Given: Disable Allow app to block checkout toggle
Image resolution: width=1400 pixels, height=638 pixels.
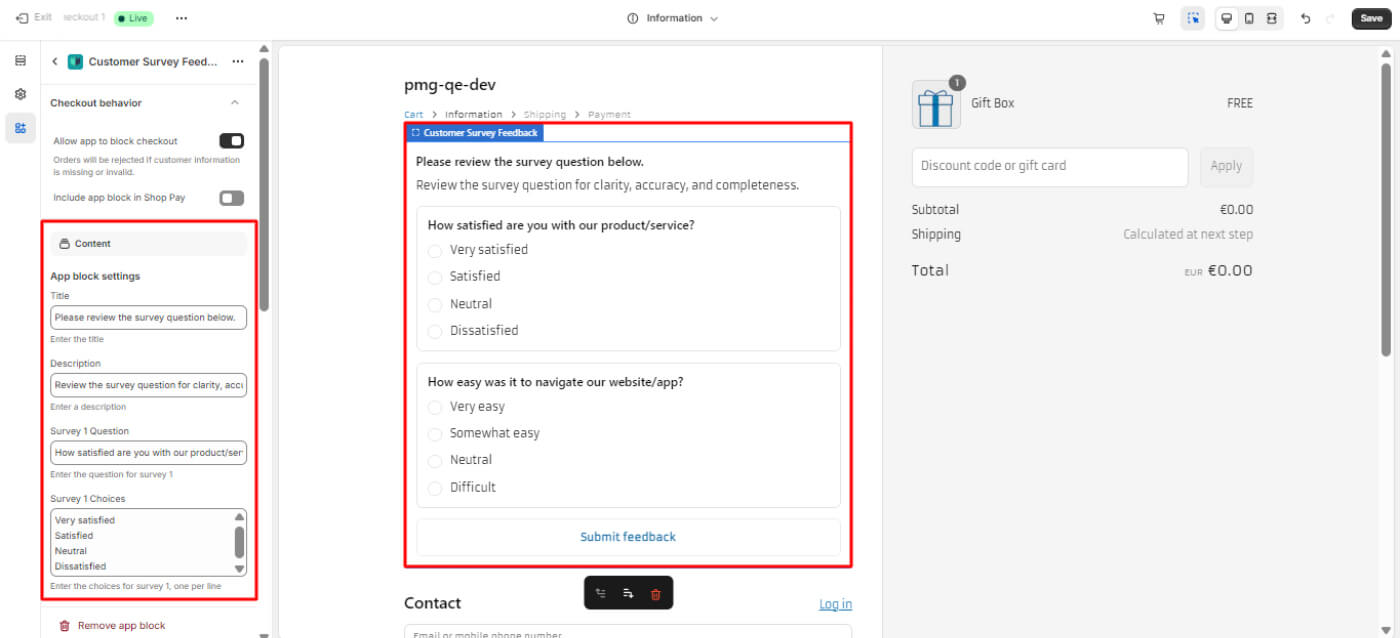Looking at the screenshot, I should tap(231, 141).
